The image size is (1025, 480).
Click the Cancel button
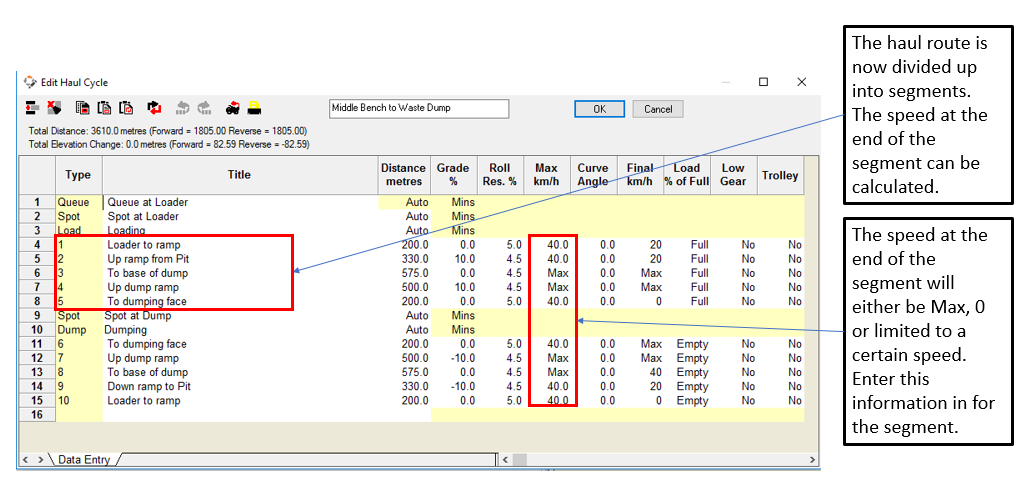[x=658, y=109]
